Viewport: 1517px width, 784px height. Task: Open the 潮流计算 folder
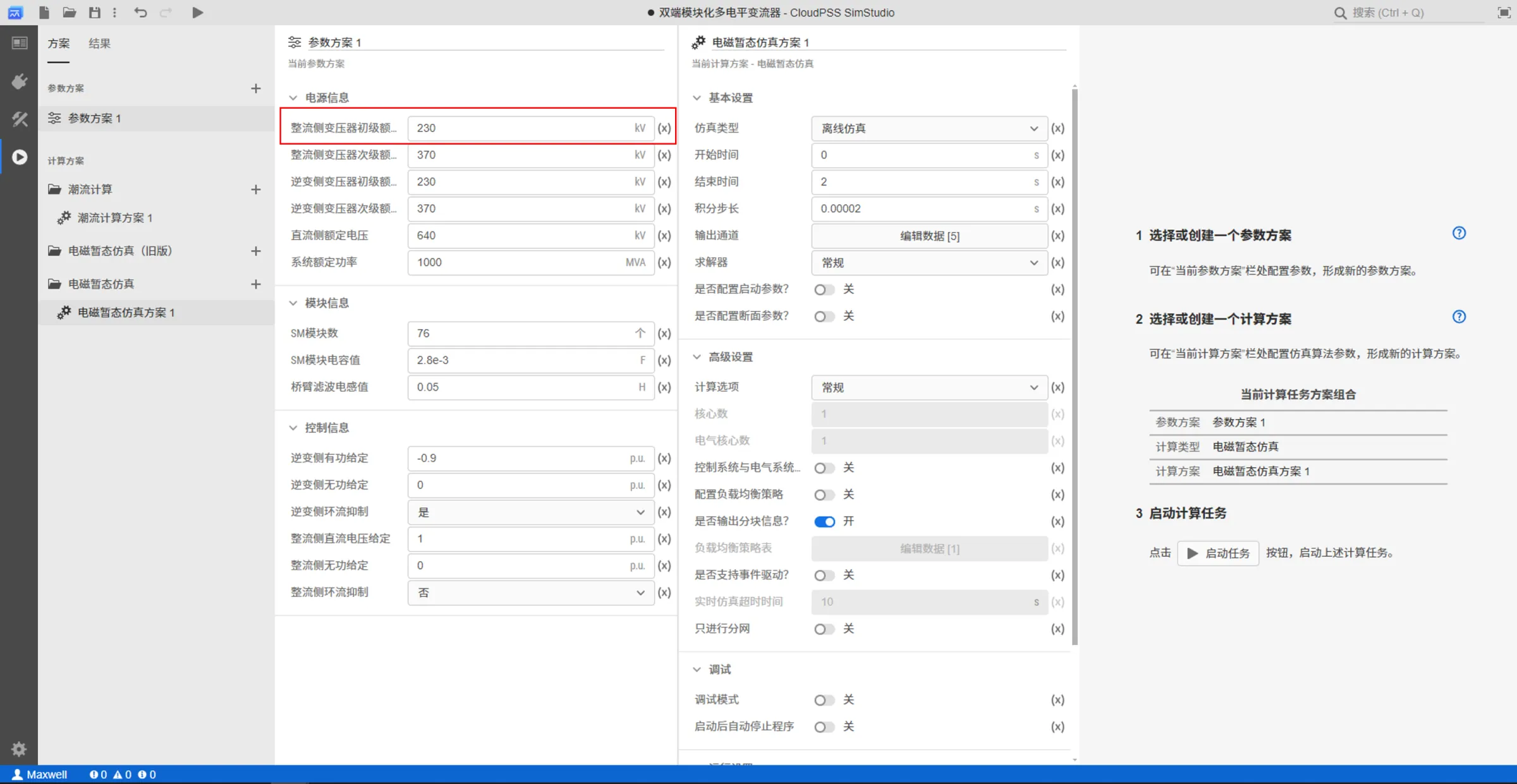click(x=81, y=190)
